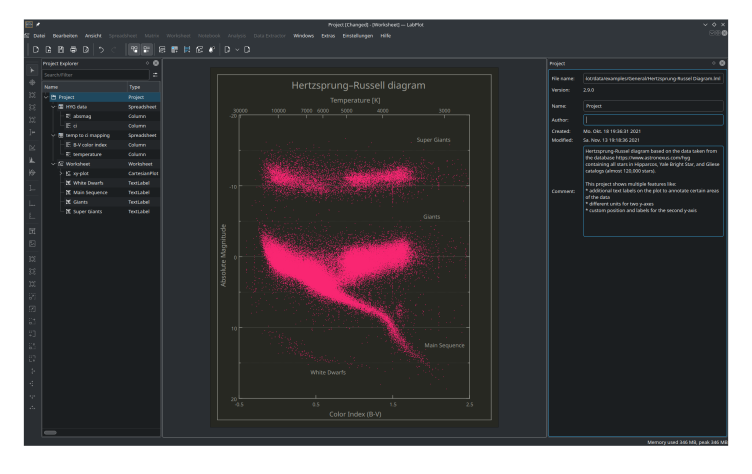Click the Print icon in toolbar
This screenshot has width=752, height=474.
coord(73,49)
